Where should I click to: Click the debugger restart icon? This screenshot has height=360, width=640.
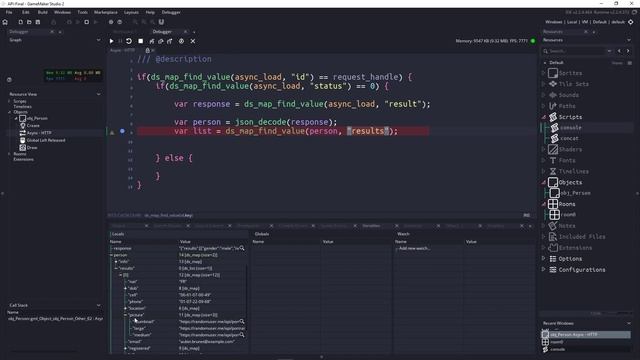(129, 41)
